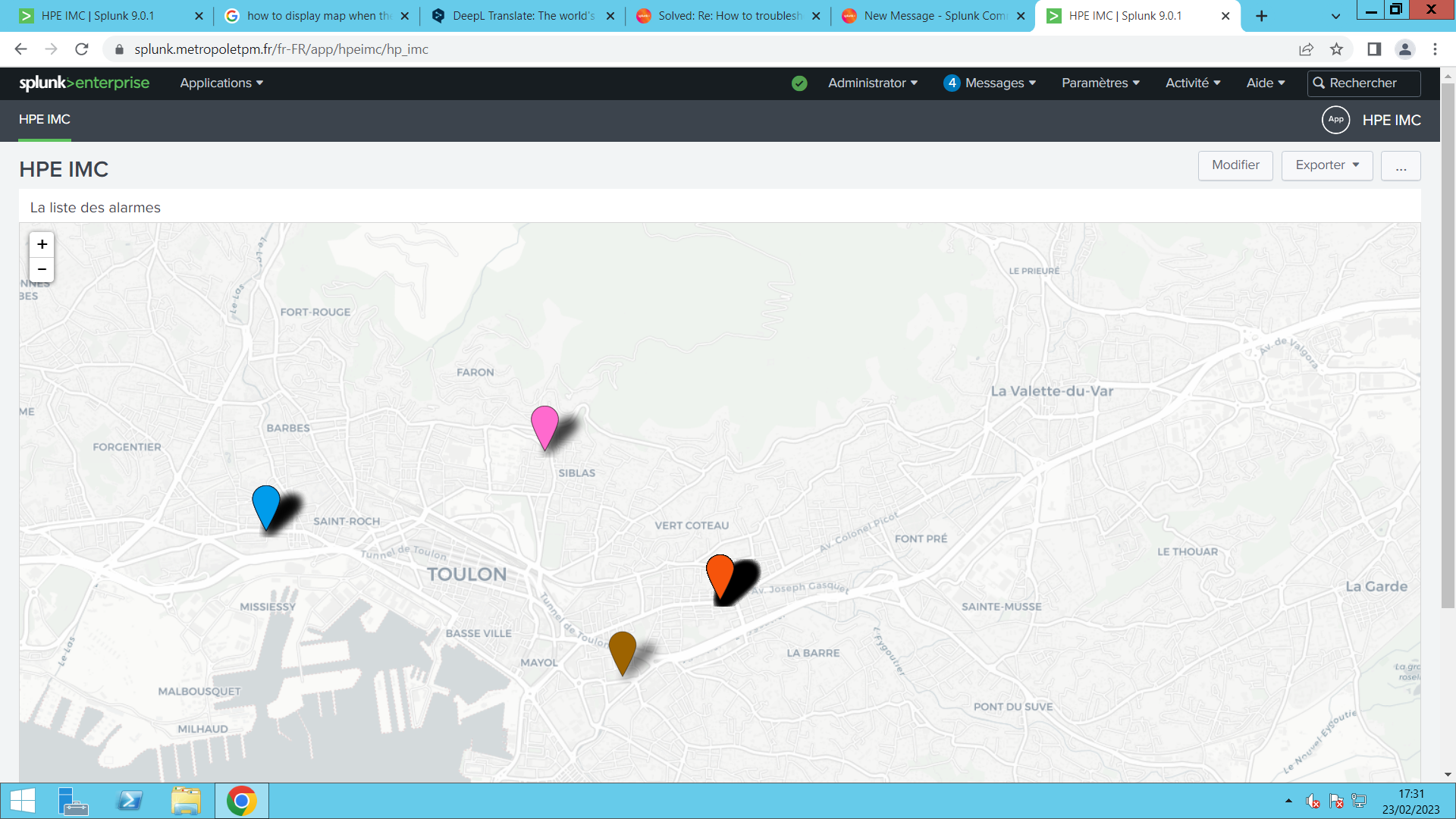Click the Rechercher search field

pyautogui.click(x=1363, y=83)
